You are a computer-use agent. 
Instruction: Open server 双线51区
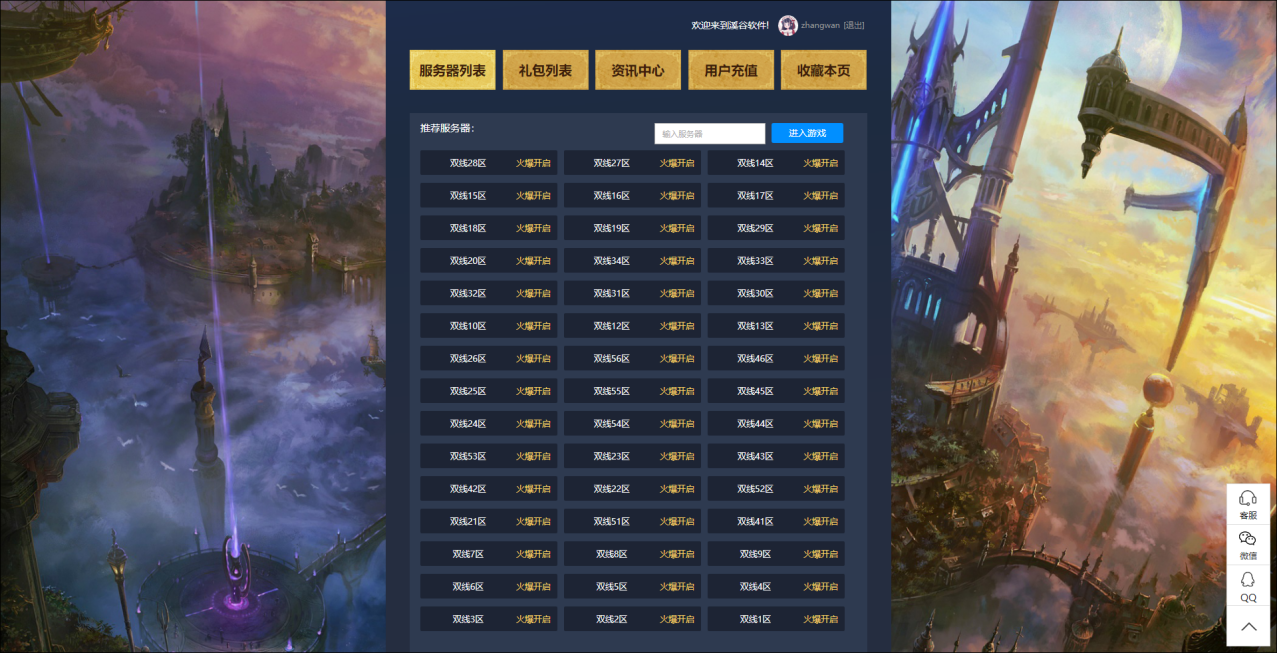pyautogui.click(x=632, y=521)
